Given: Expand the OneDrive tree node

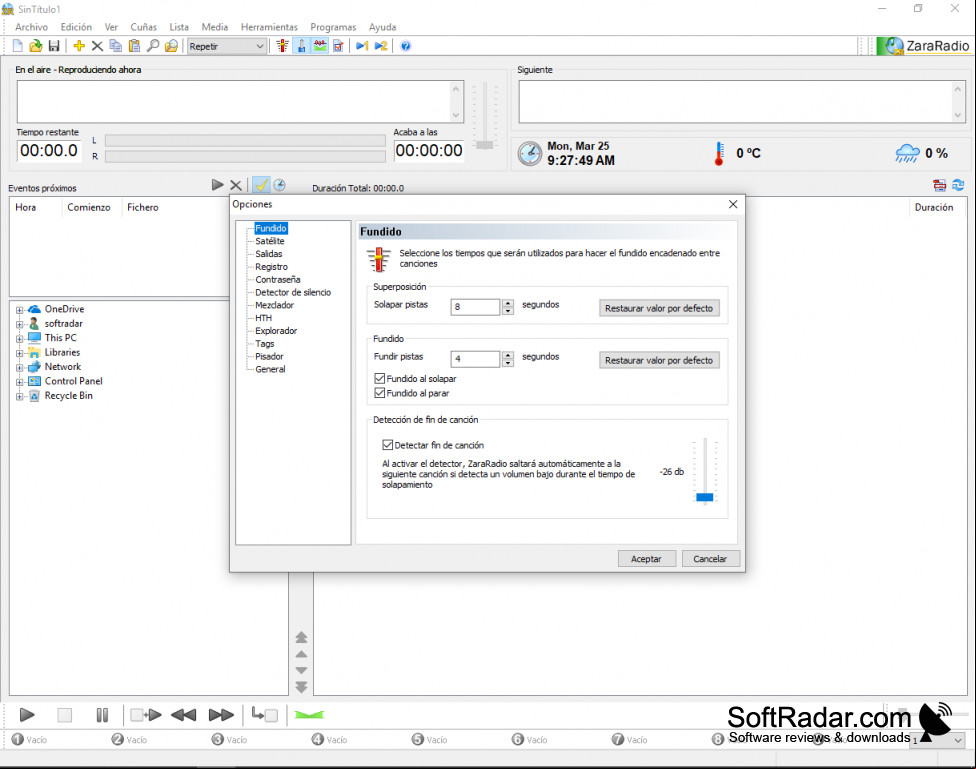Looking at the screenshot, I should [19, 309].
